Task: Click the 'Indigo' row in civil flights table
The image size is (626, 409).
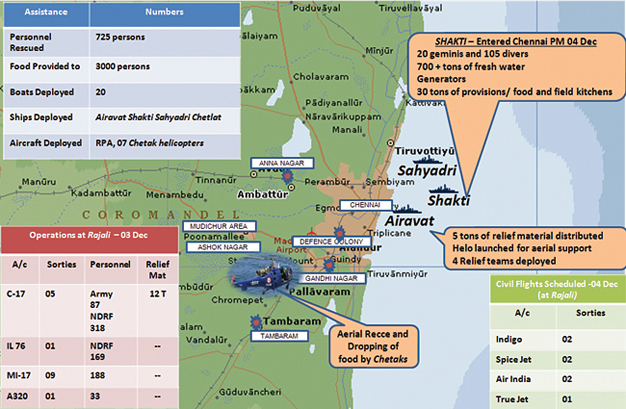Action: click(x=558, y=339)
